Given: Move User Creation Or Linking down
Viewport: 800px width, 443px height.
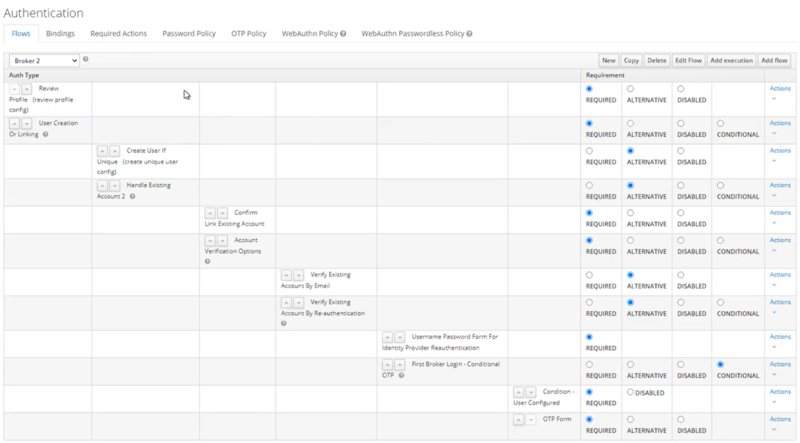Looking at the screenshot, I should [x=27, y=124].
